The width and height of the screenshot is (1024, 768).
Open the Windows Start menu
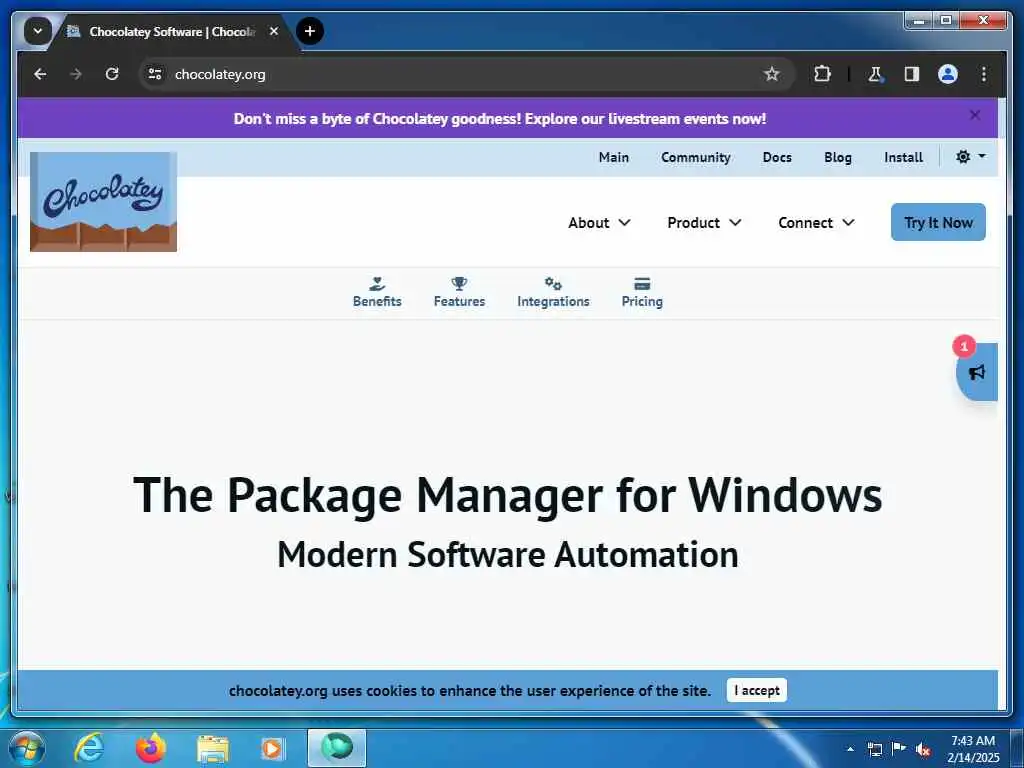click(x=26, y=748)
